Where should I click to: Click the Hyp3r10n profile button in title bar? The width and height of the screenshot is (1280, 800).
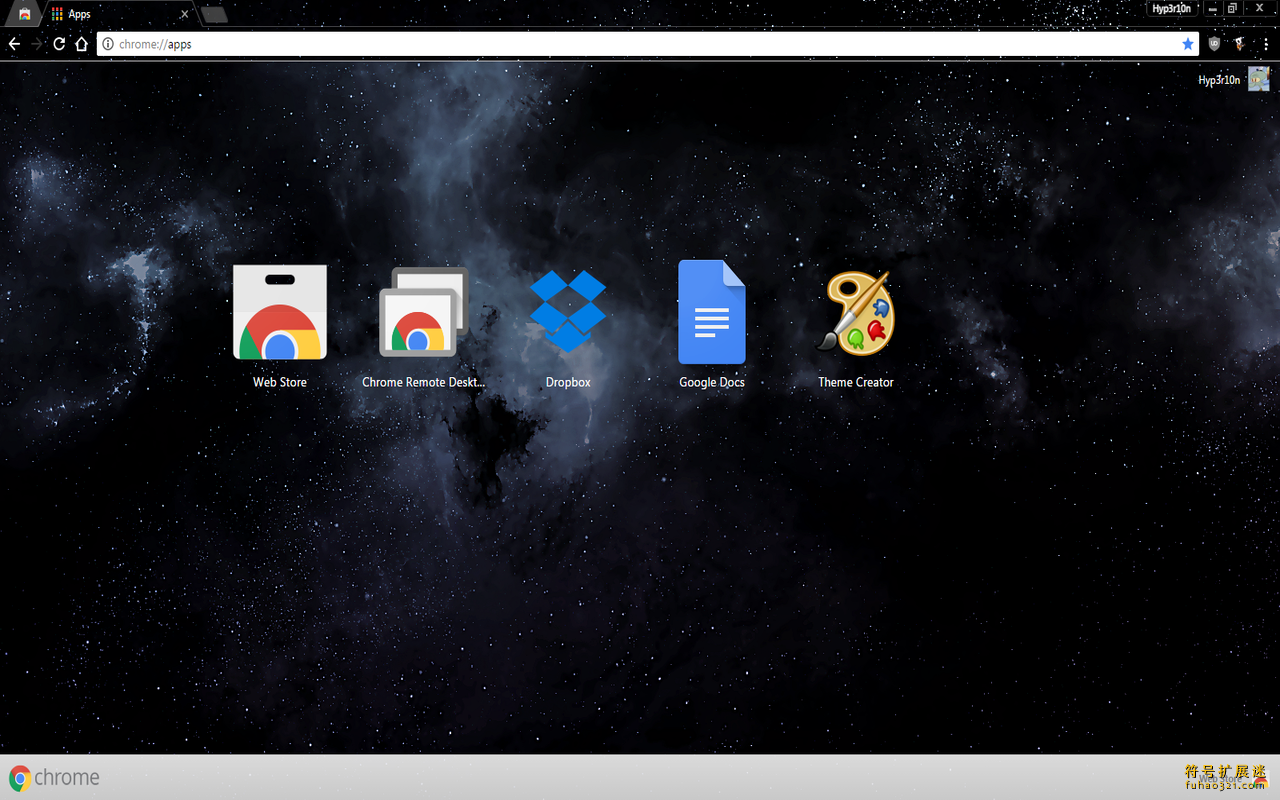[1171, 9]
